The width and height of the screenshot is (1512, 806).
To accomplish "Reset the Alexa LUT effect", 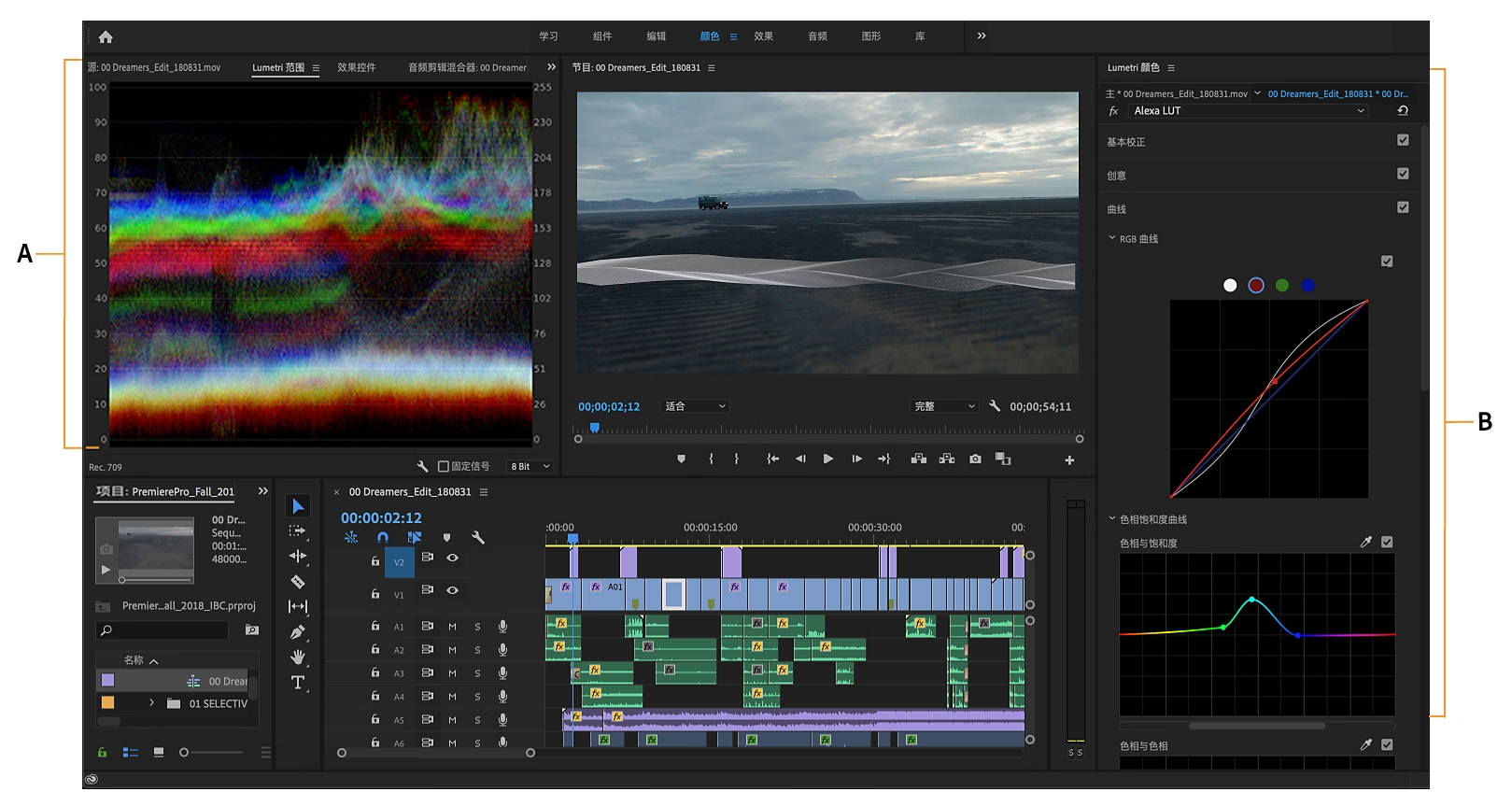I will pyautogui.click(x=1402, y=111).
